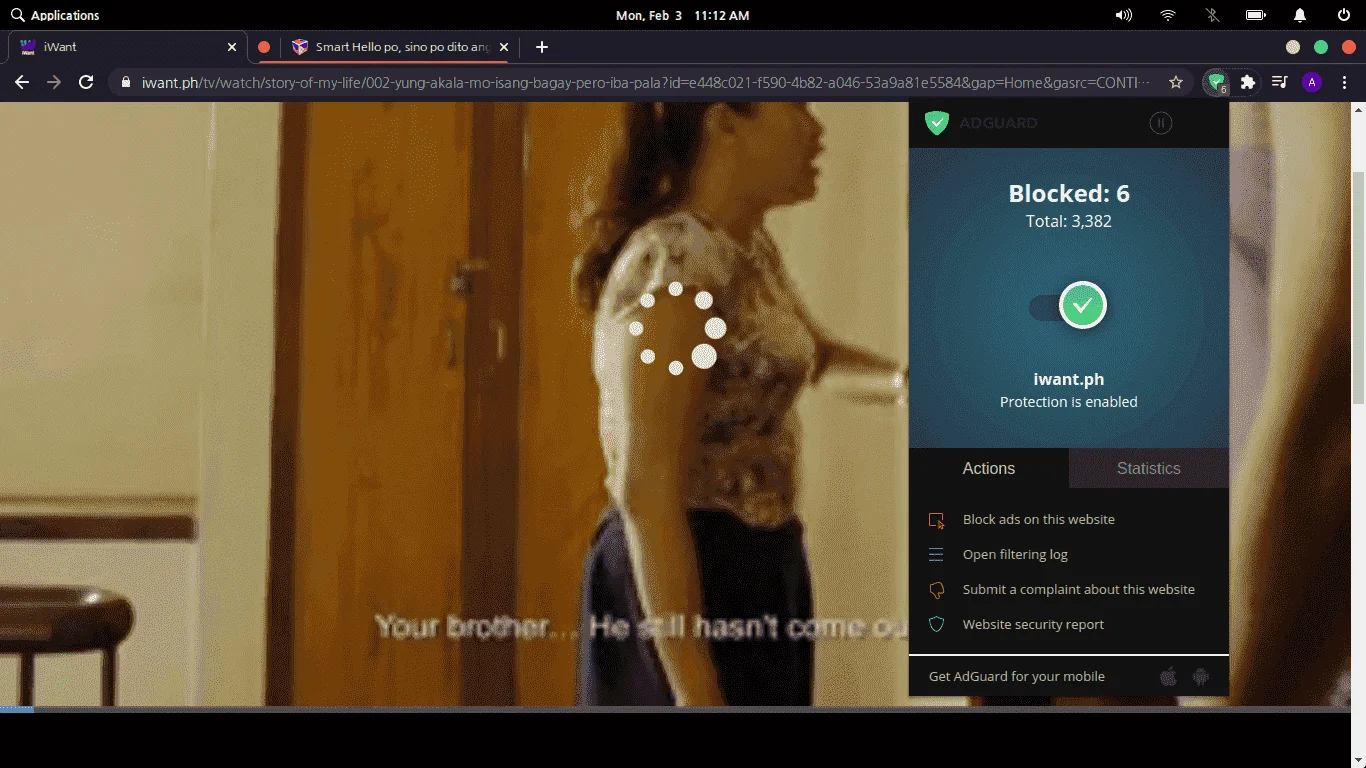Open the profile avatar A
The image size is (1366, 768).
(1312, 82)
